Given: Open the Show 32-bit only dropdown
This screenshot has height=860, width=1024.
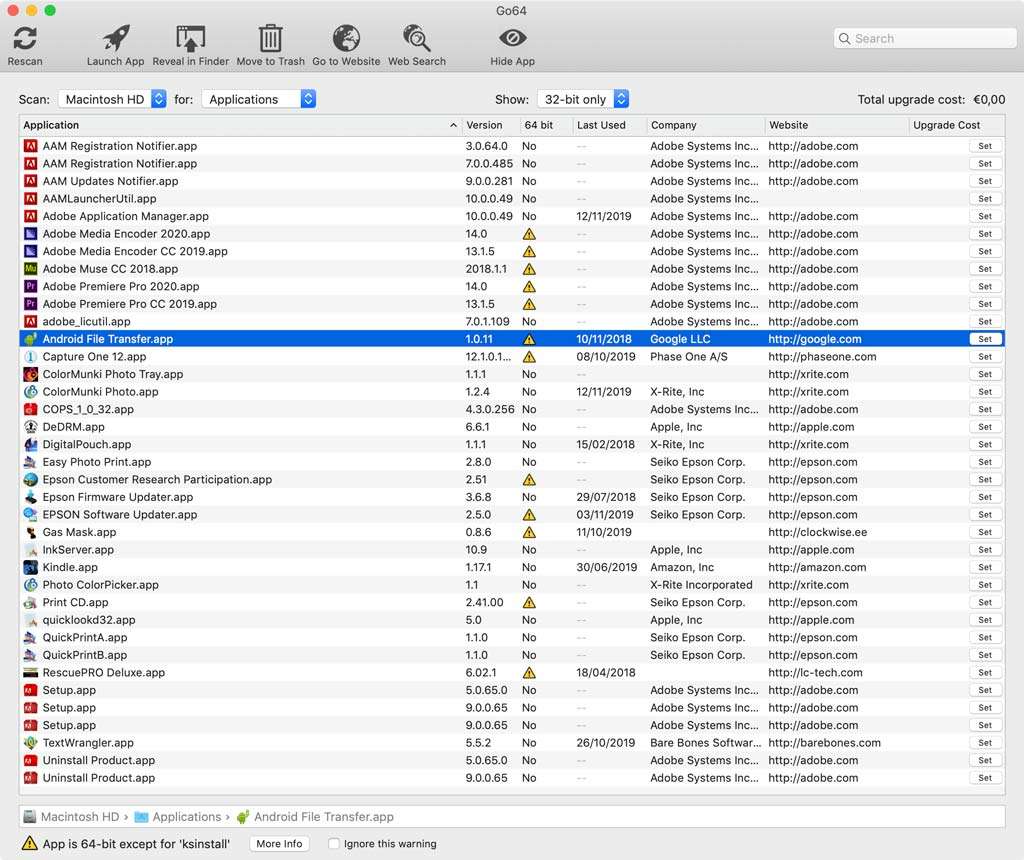Looking at the screenshot, I should [x=583, y=99].
